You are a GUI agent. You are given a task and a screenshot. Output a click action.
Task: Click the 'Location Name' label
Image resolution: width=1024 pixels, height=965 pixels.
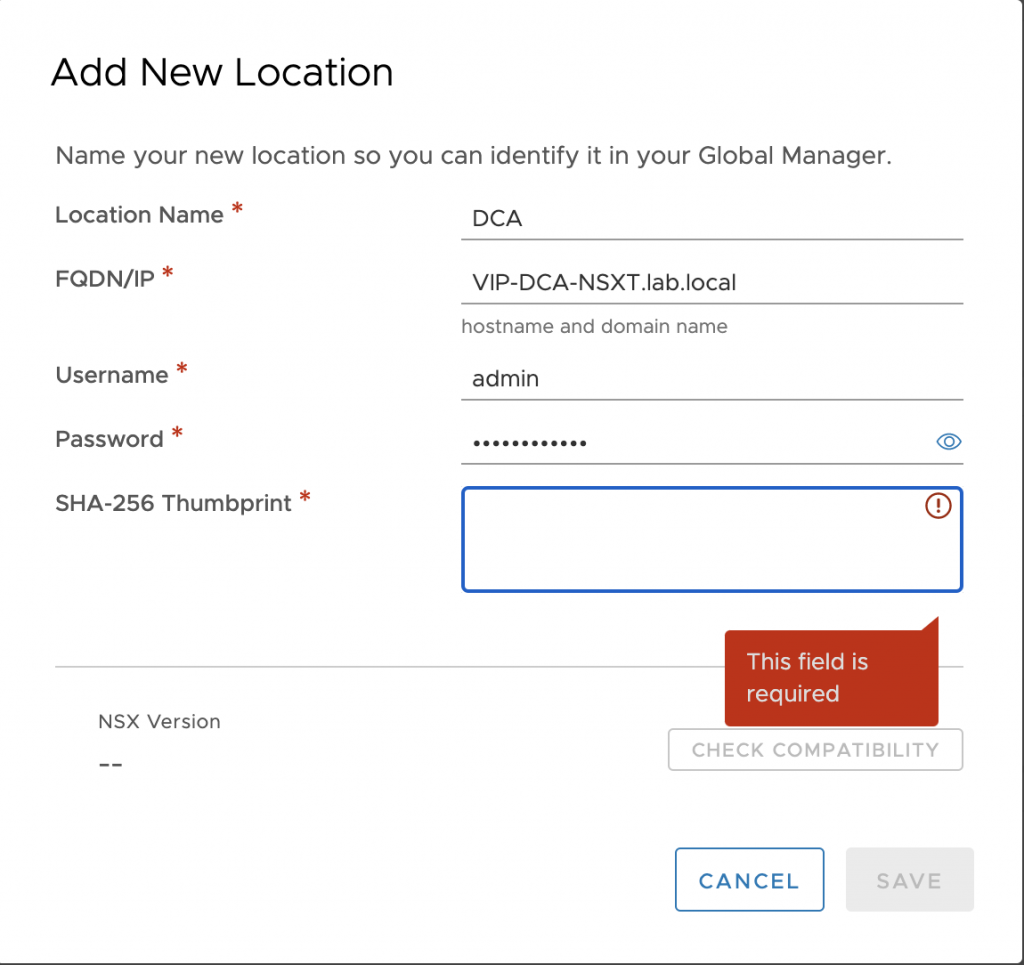[x=139, y=215]
